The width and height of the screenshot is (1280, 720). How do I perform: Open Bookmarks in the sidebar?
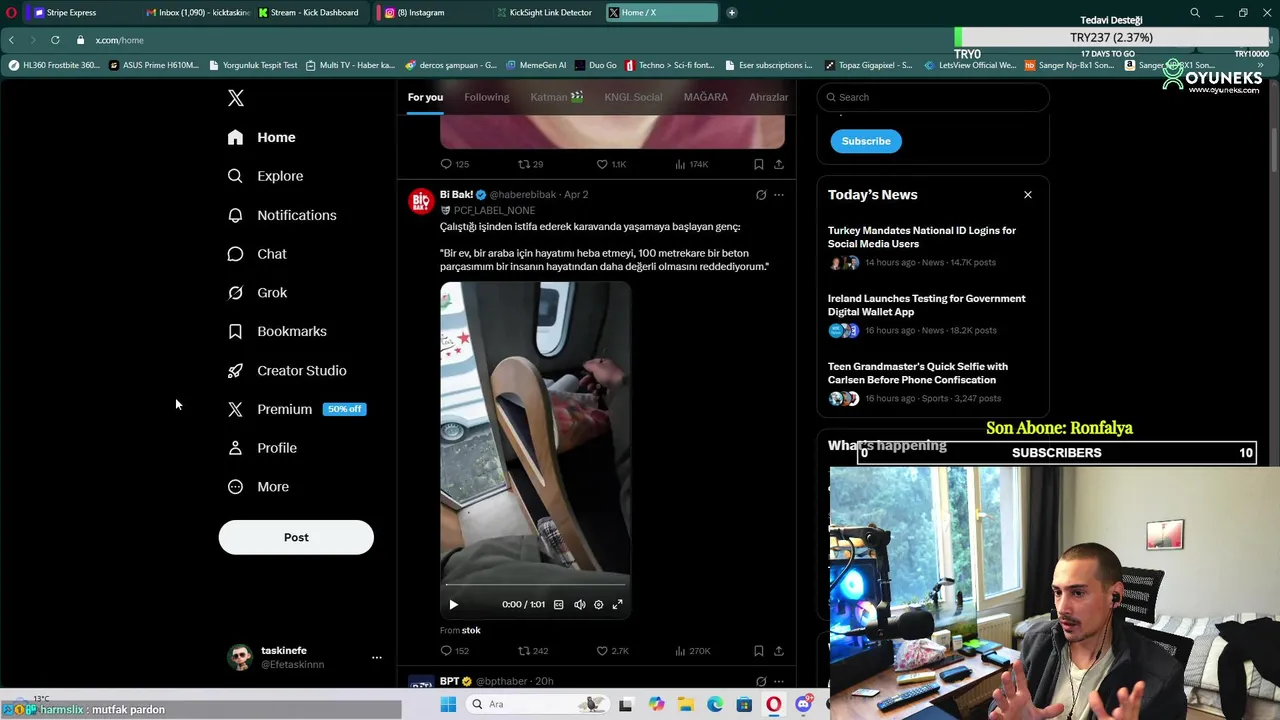tap(277, 331)
